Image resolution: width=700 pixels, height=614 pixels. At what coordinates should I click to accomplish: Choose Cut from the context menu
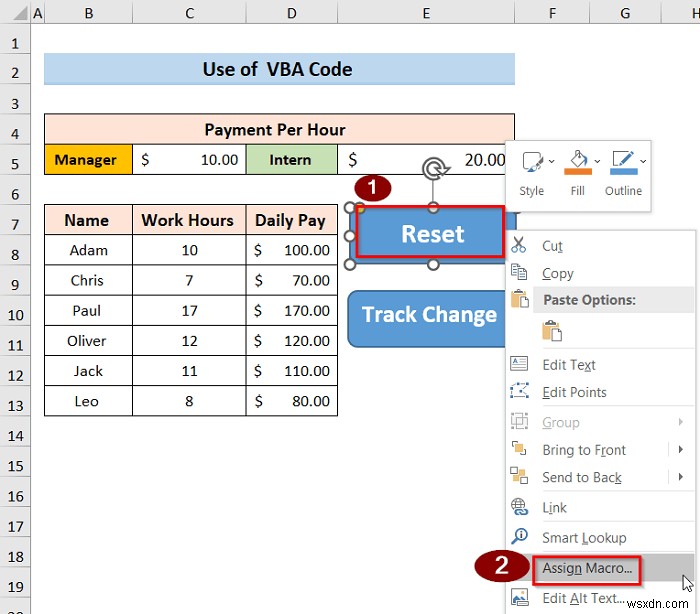point(601,246)
